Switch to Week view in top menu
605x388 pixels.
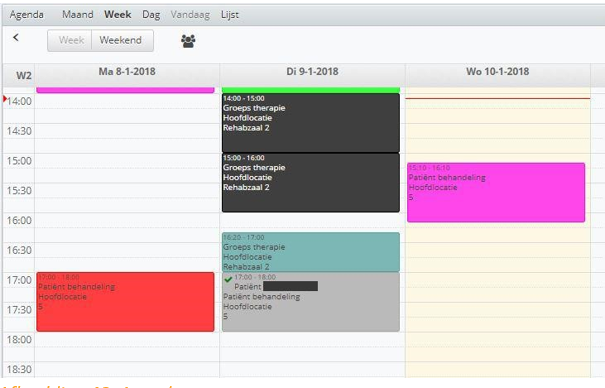coord(118,15)
